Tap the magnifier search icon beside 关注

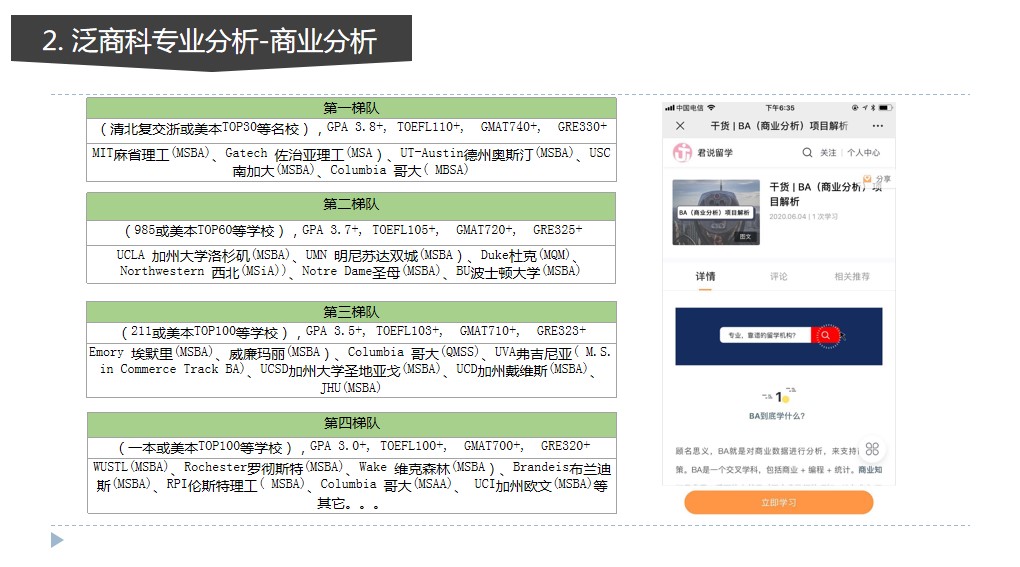807,152
